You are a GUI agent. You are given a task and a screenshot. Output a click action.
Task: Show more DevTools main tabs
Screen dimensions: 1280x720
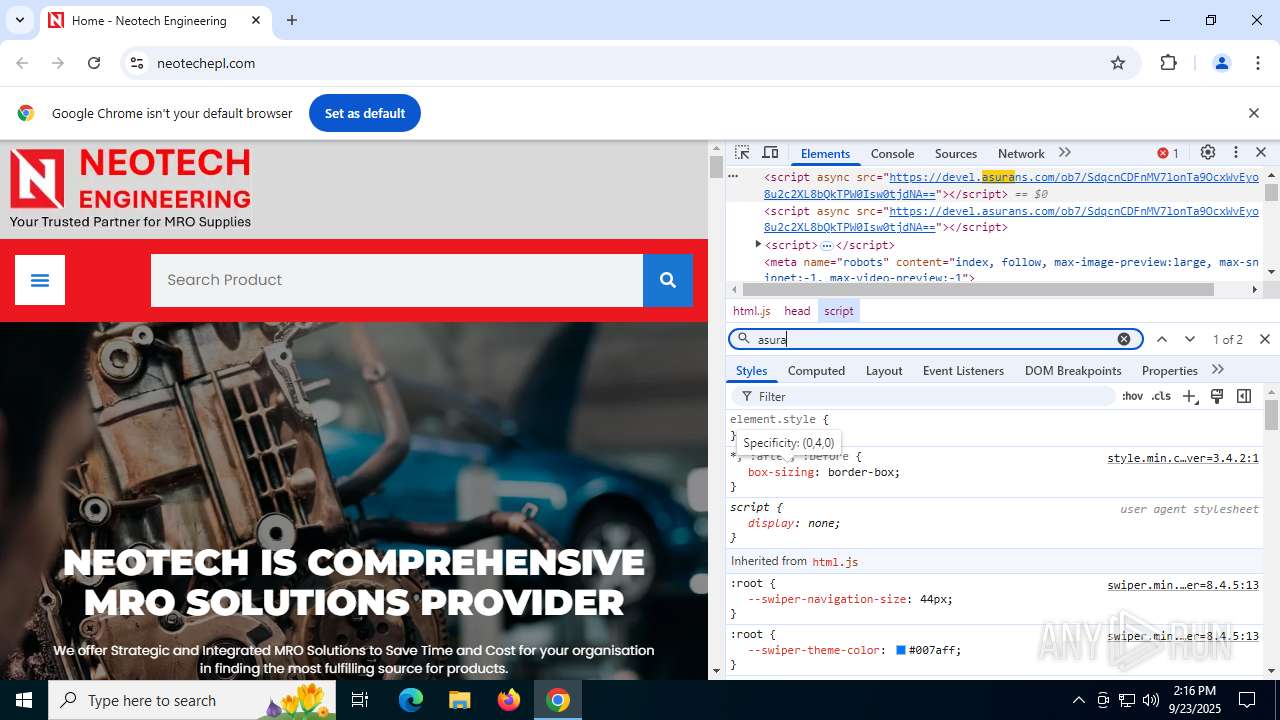[1065, 153]
